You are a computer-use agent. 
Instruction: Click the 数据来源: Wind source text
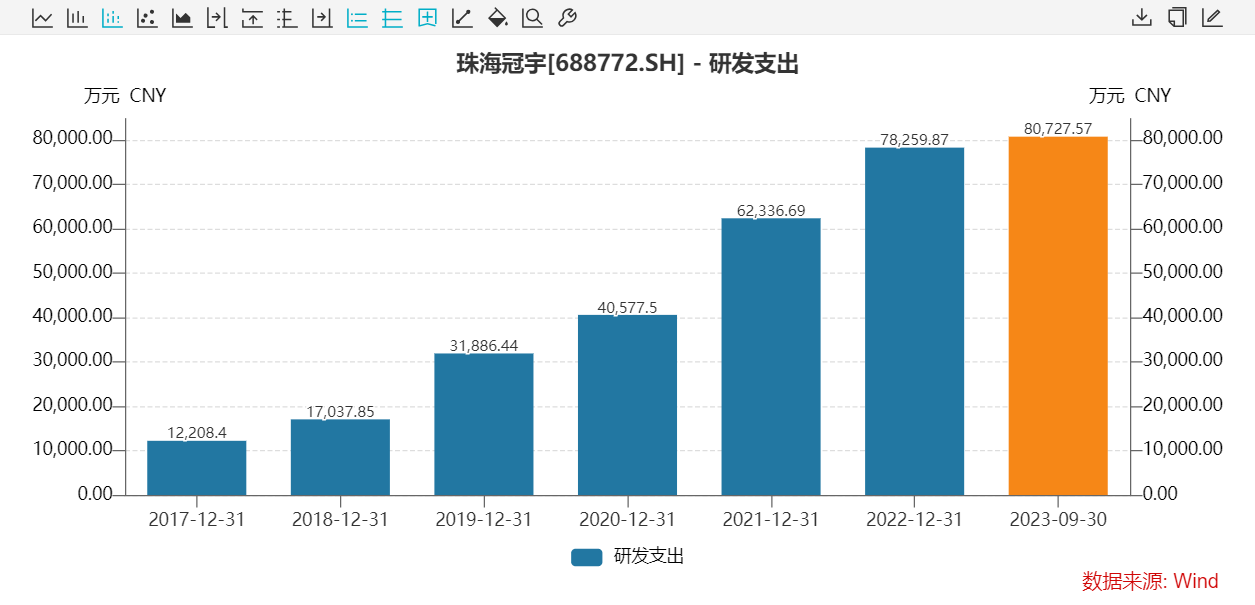tap(1150, 581)
